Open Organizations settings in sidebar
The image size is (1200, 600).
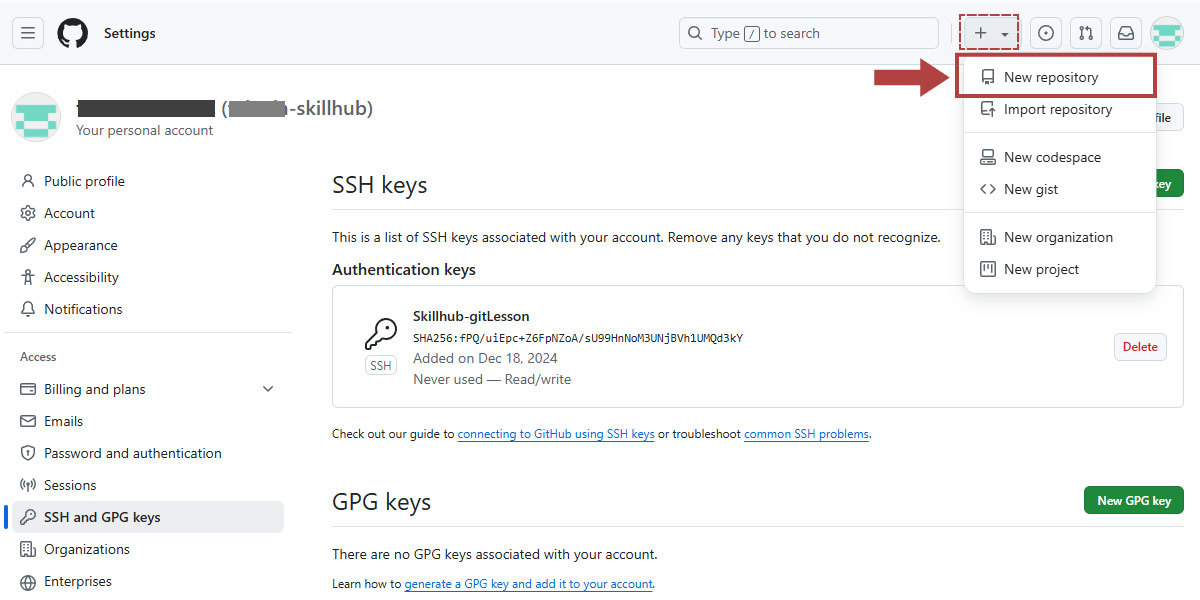click(x=148, y=549)
